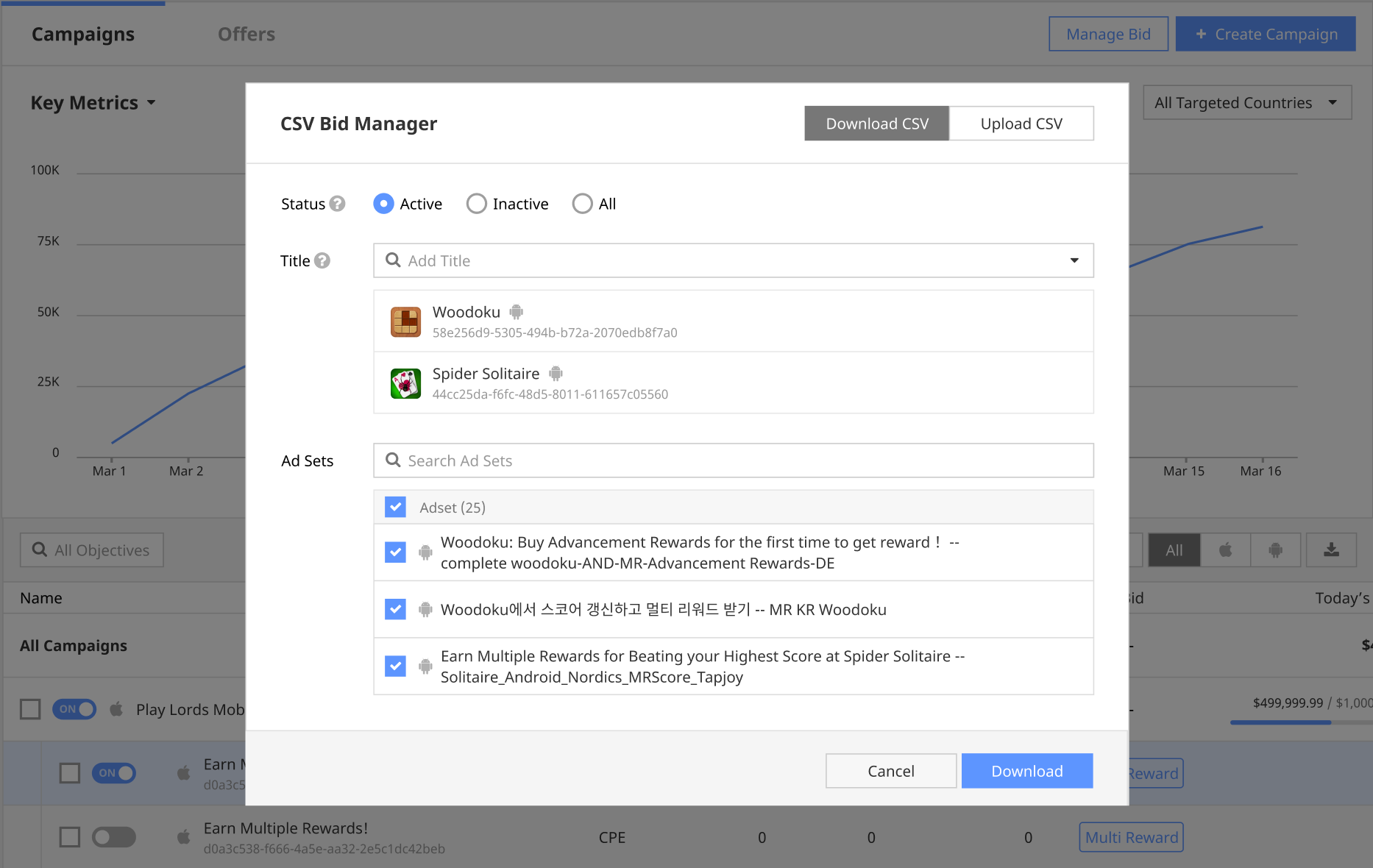This screenshot has width=1373, height=868.
Task: Uncheck the MR KR Woodoku ad set
Action: coord(395,609)
